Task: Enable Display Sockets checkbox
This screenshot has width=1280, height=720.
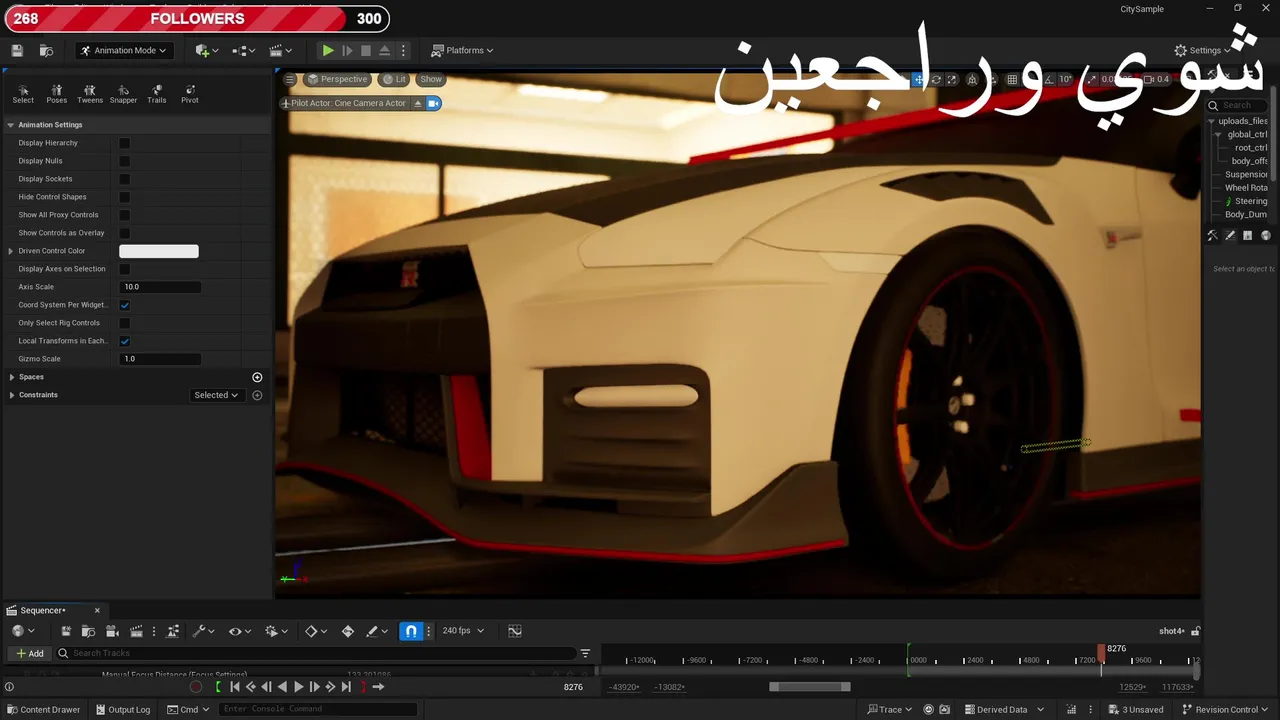Action: click(125, 179)
